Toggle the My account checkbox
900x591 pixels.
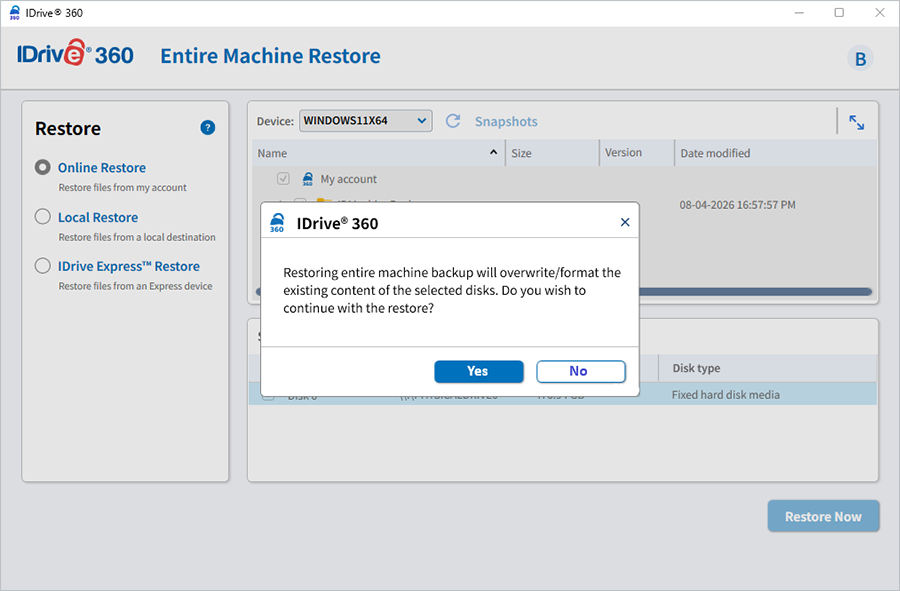283,178
